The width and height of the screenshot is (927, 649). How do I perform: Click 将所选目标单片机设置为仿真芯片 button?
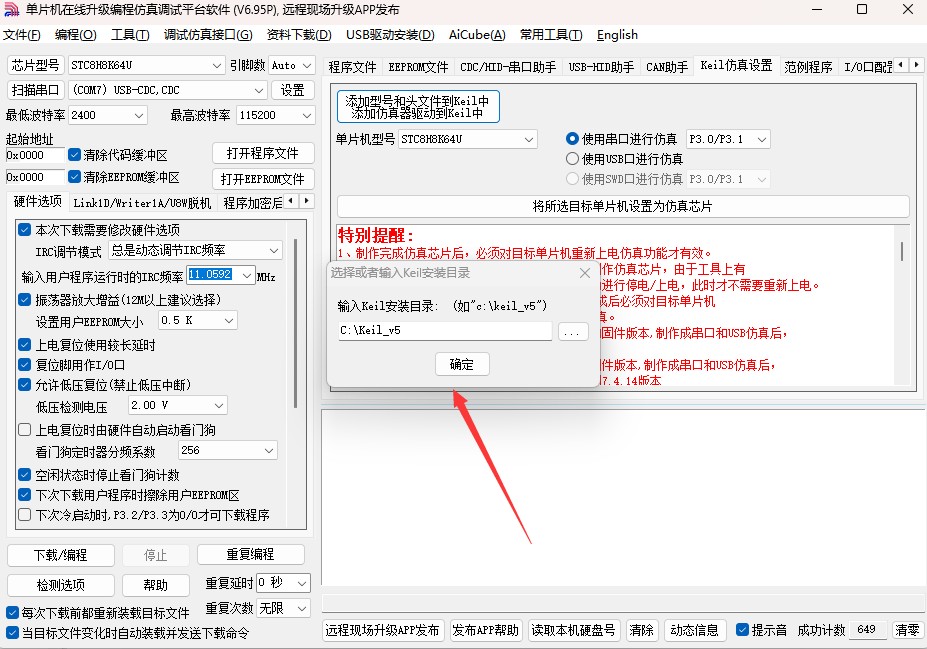tap(623, 206)
